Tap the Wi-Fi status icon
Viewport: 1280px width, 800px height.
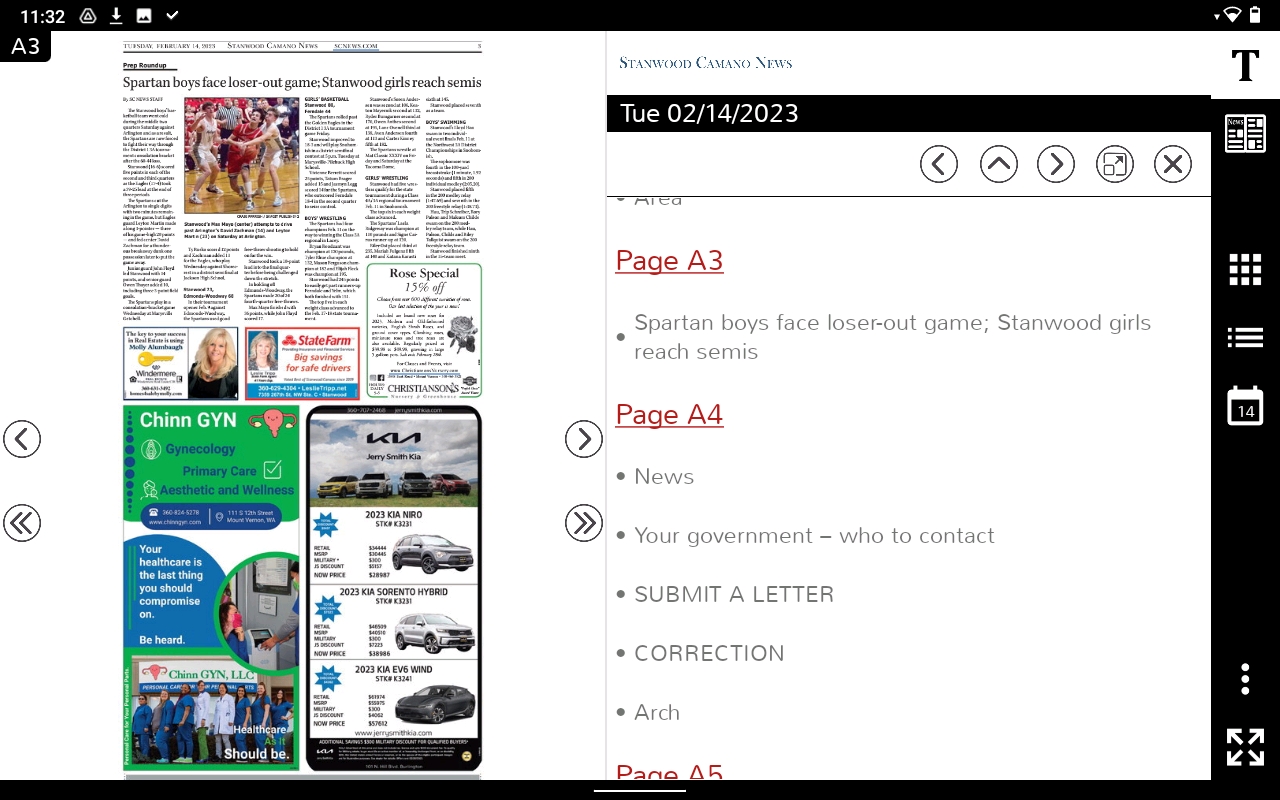1232,15
